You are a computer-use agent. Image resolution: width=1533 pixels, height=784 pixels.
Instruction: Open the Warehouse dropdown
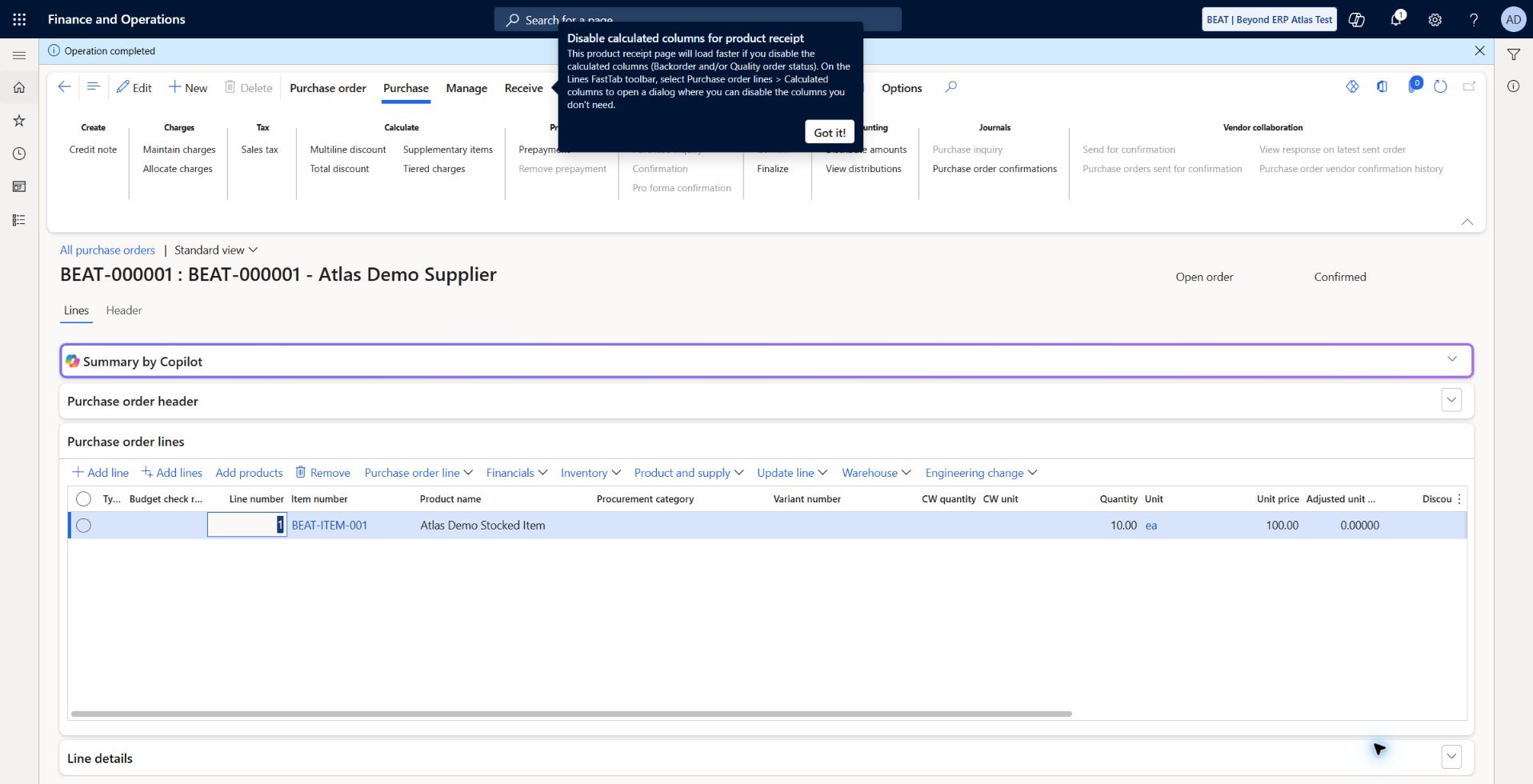876,473
